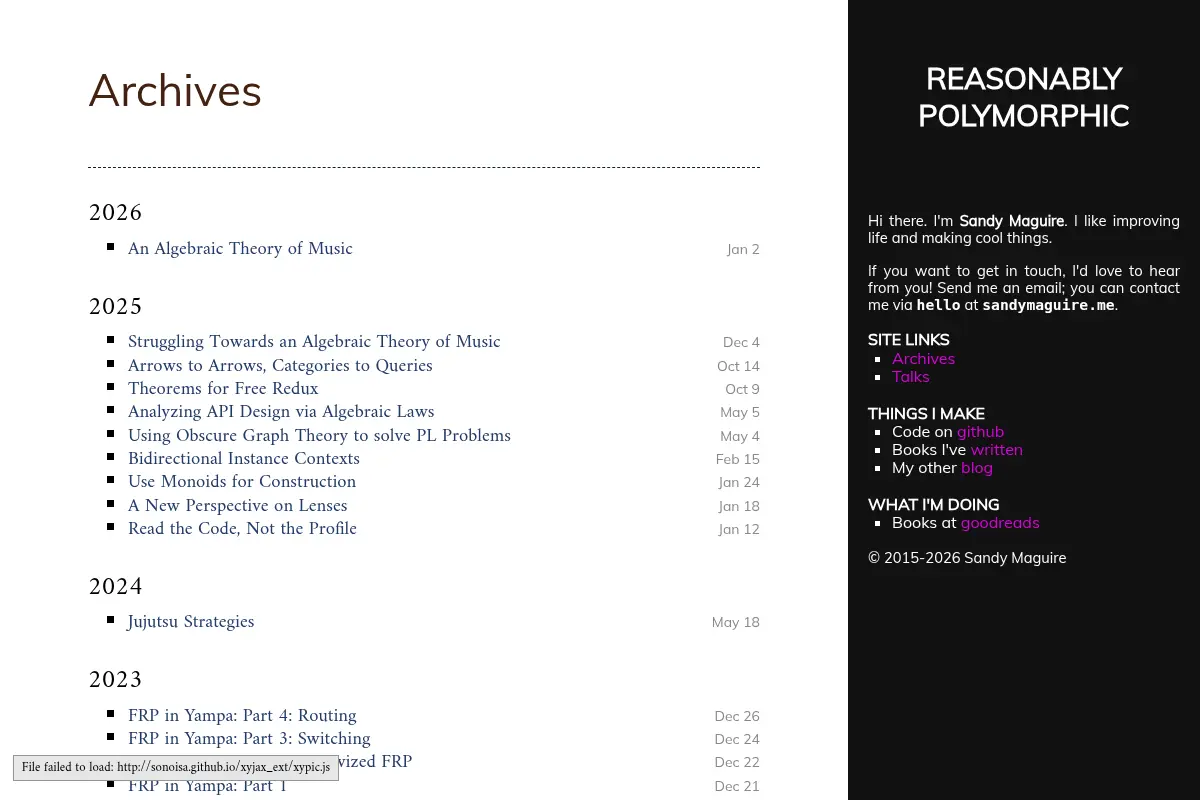Open 'Bidirectional Instance Contexts' post
The height and width of the screenshot is (800, 1200).
244,459
